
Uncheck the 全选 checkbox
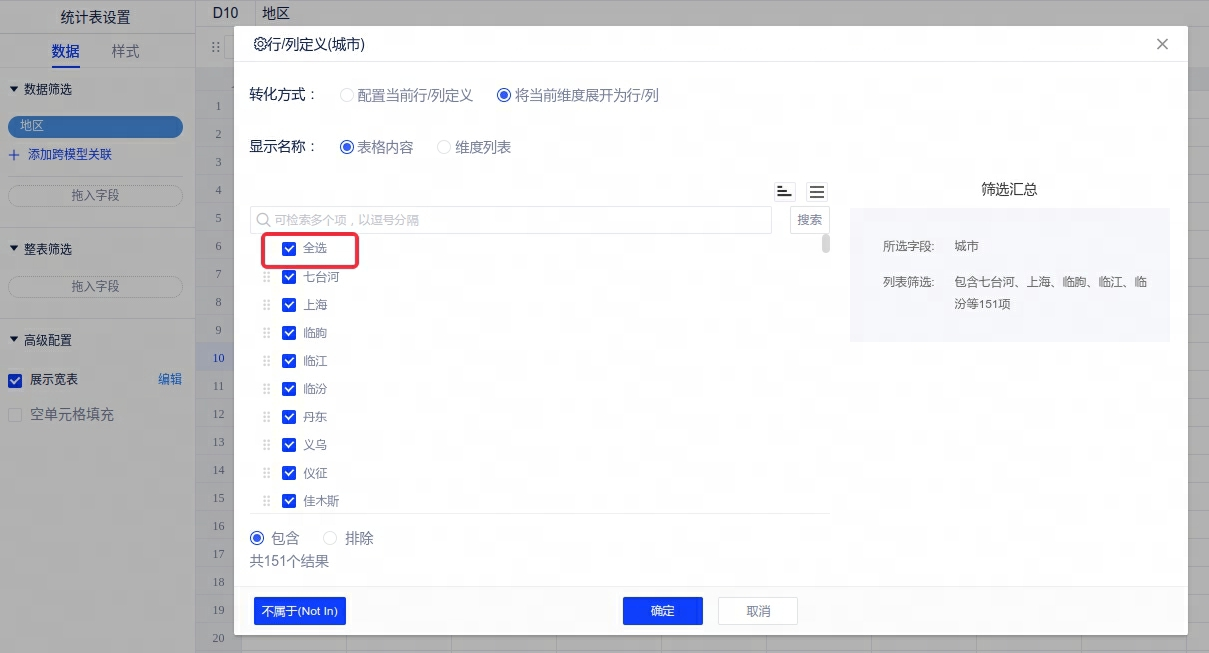click(x=289, y=248)
